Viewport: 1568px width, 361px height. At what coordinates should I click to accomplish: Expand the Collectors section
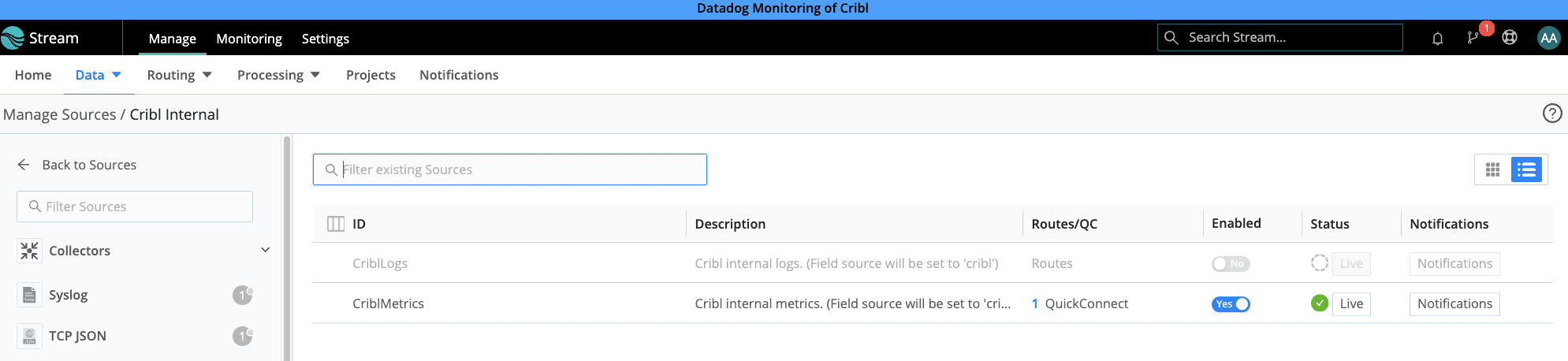tap(266, 250)
